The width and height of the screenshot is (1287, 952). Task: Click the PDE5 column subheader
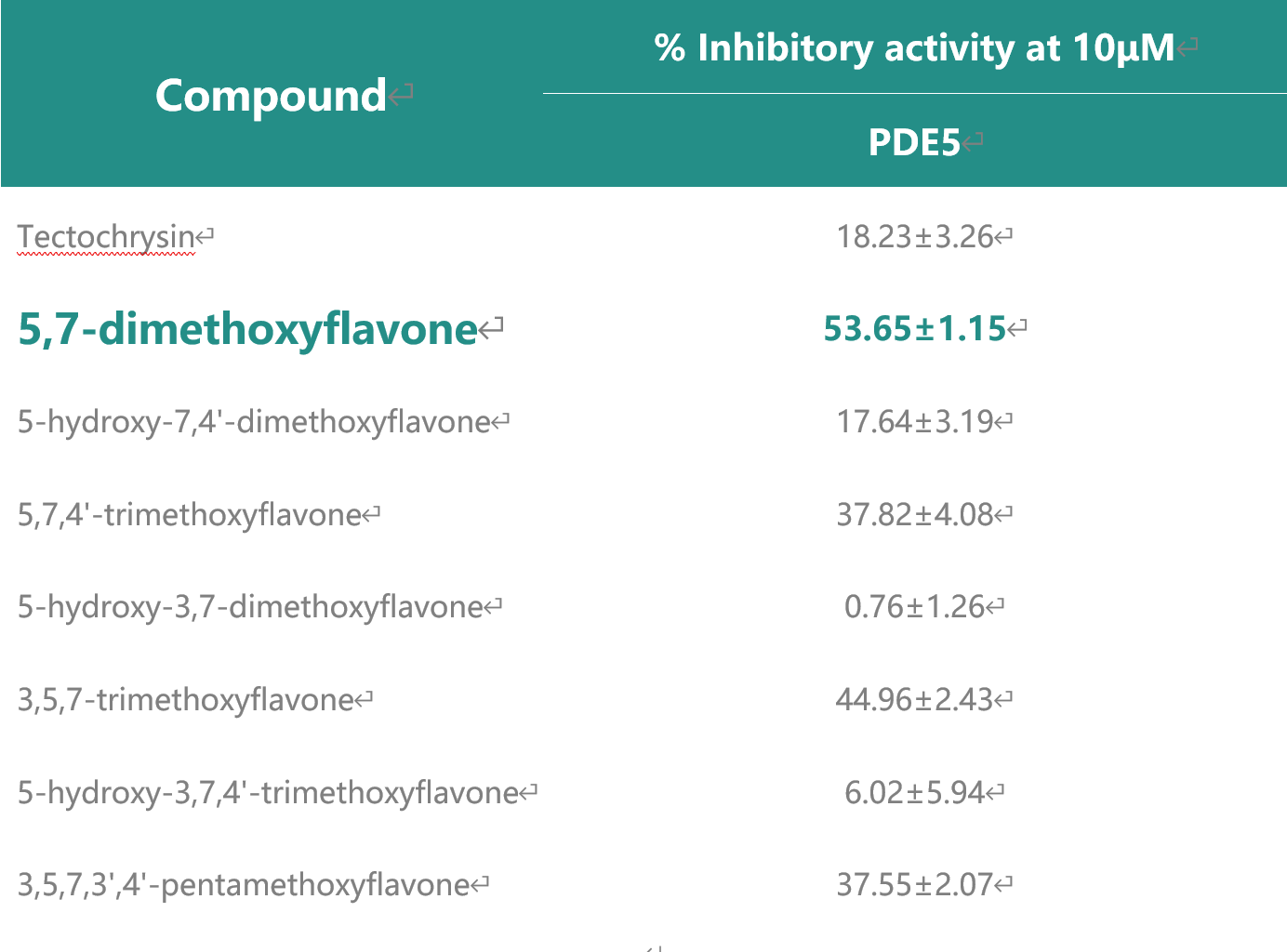pos(913,142)
